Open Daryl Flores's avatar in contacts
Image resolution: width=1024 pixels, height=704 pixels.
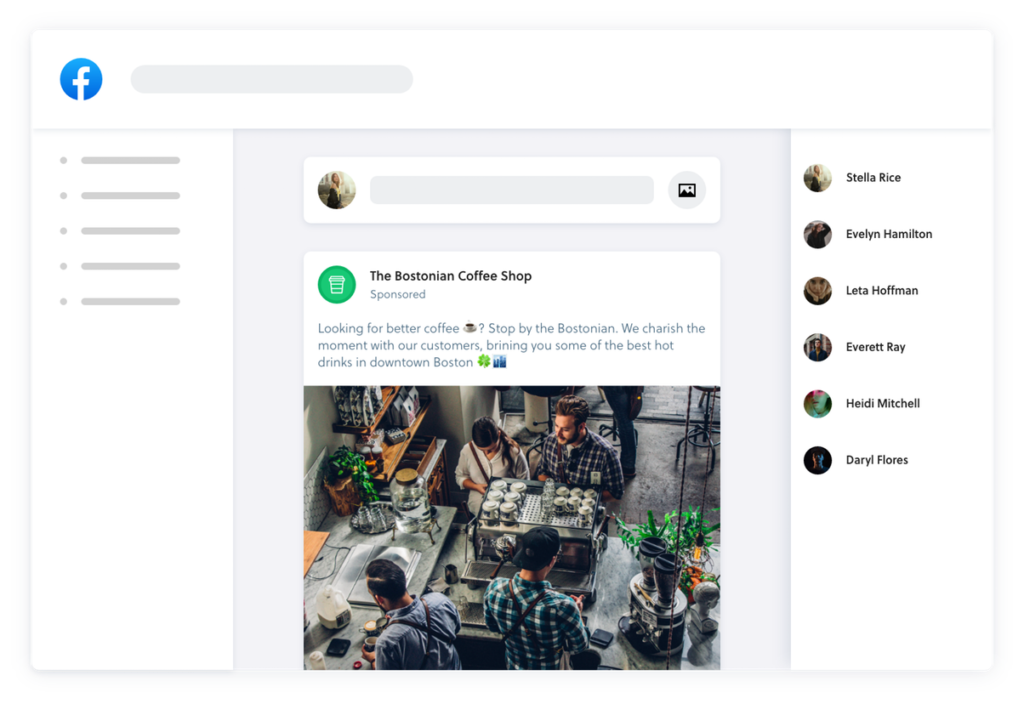[x=817, y=460]
